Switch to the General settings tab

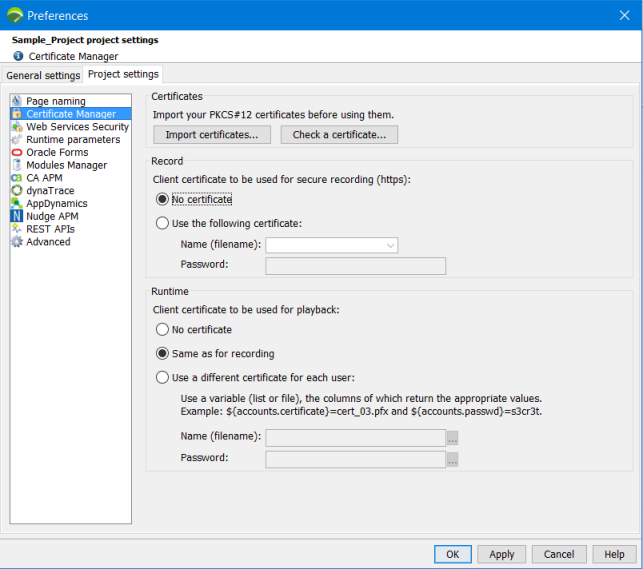[x=42, y=75]
